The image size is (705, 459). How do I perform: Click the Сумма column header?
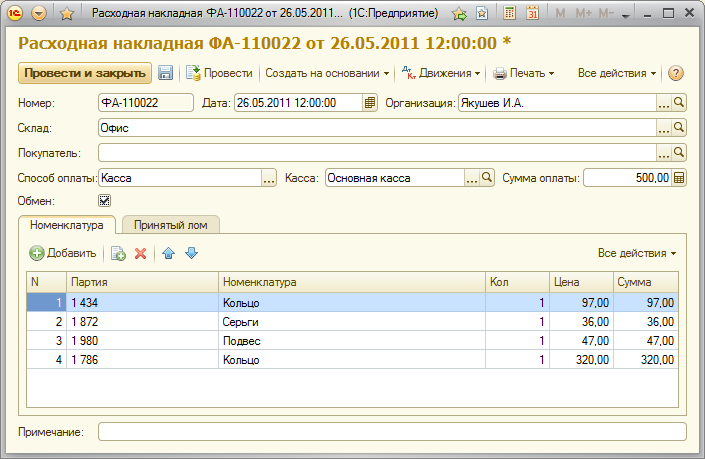pyautogui.click(x=646, y=282)
